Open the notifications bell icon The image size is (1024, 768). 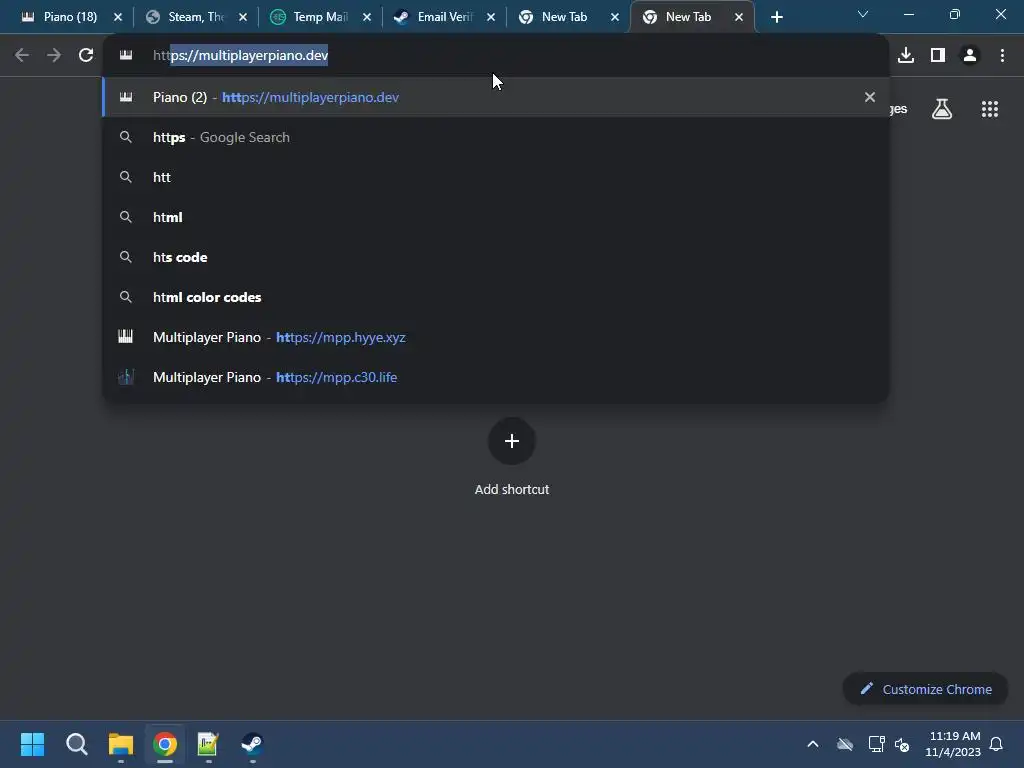(x=996, y=744)
